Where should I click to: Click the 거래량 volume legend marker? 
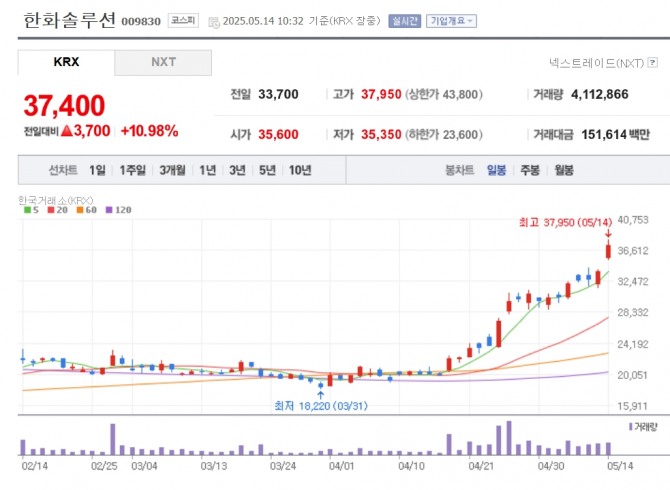(x=631, y=427)
